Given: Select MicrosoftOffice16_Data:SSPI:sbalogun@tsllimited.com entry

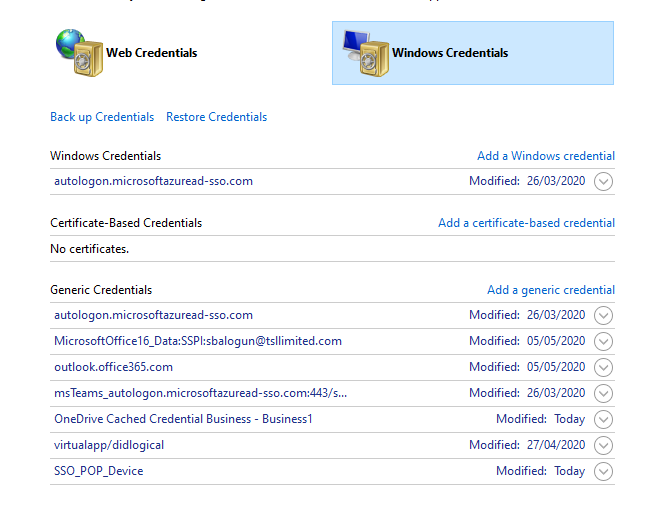Looking at the screenshot, I should click(198, 341).
